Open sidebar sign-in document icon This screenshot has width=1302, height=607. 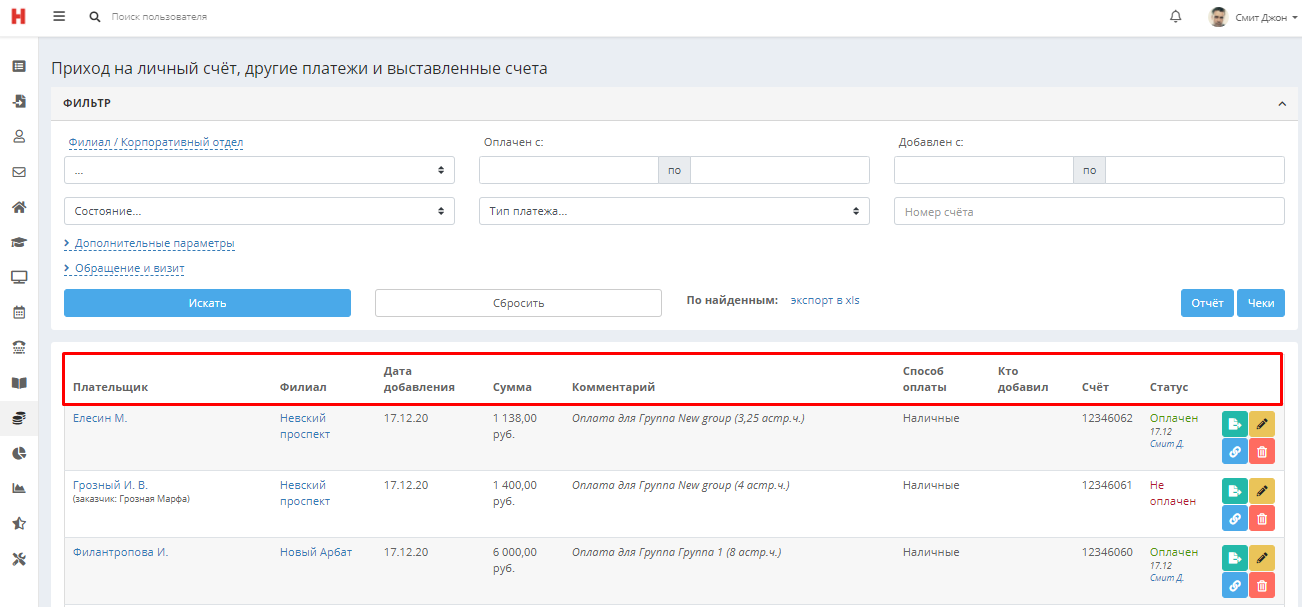pos(18,101)
